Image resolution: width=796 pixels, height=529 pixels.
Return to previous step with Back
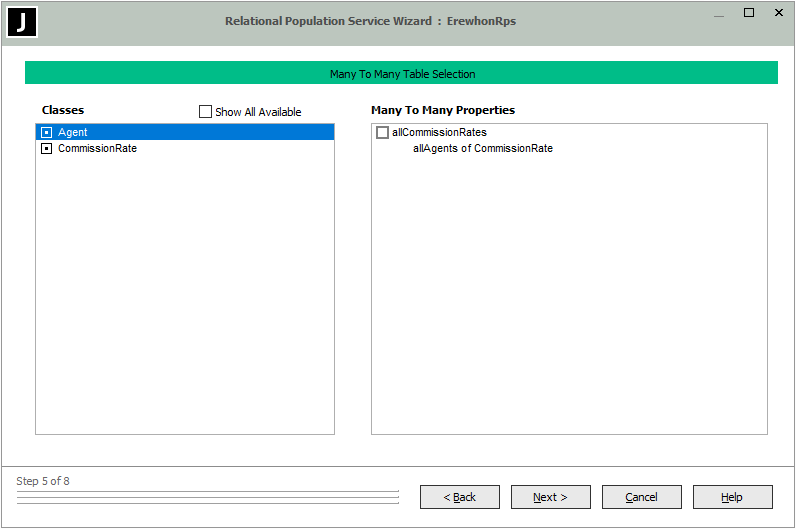point(459,497)
